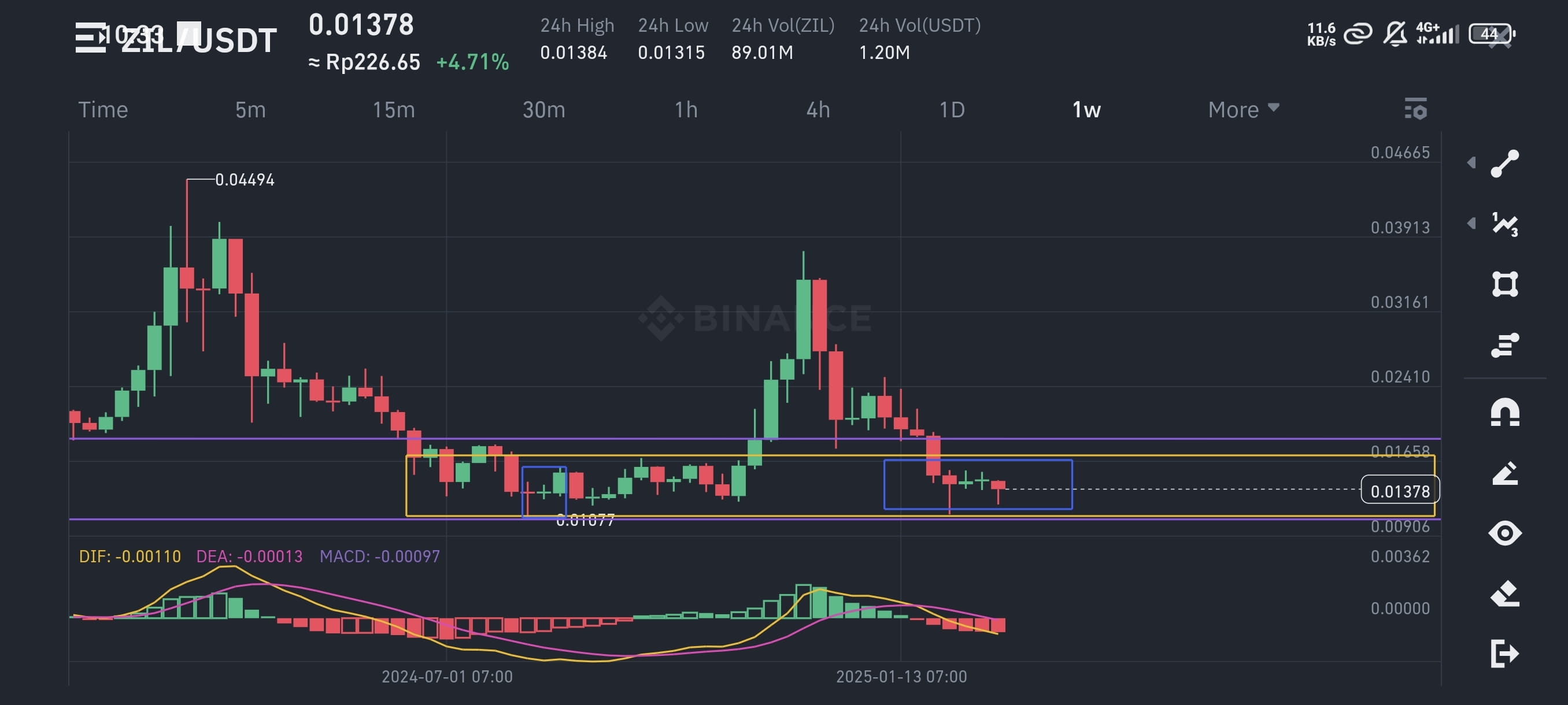Tap the 0.04494 high price label
Image resolution: width=1568 pixels, height=705 pixels.
point(245,180)
